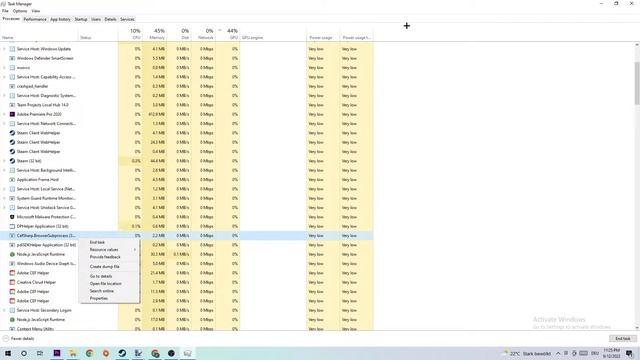The image size is (640, 360).
Task: Click the pdfSDKHelper Application process icon
Action: (12, 245)
